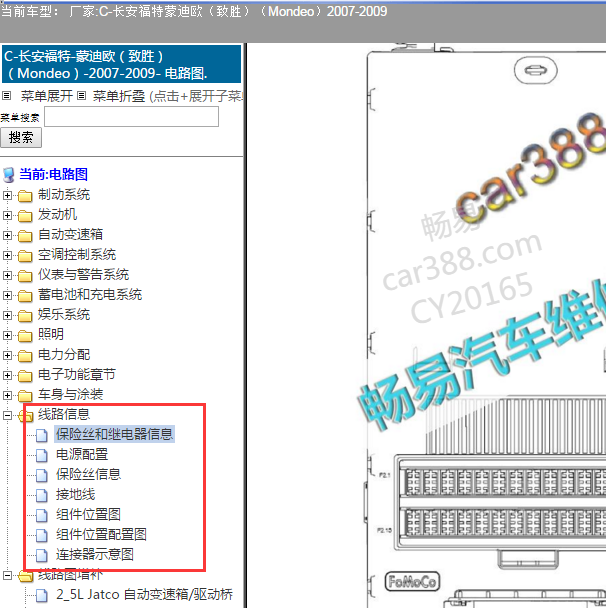The image size is (606, 608).
Task: Click the 空调控制系统 folder icon
Action: (25, 256)
